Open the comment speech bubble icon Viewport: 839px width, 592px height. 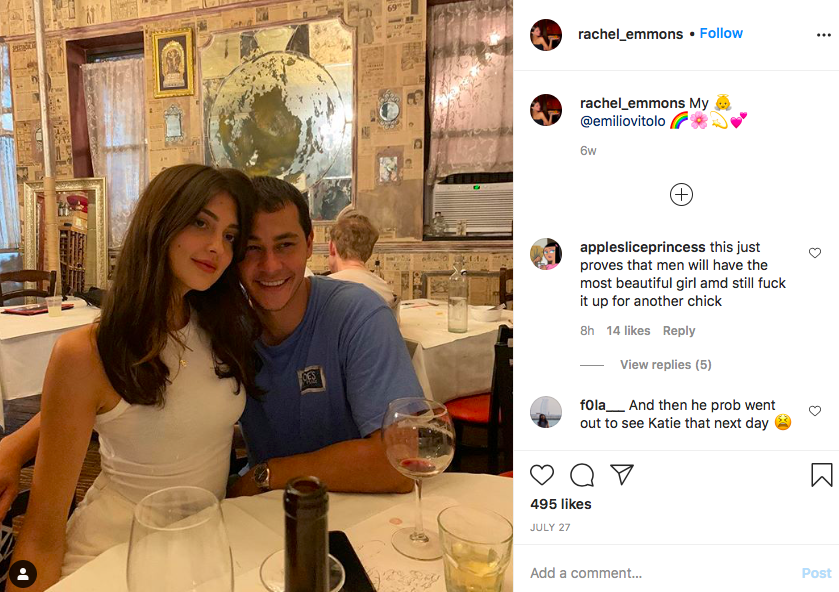(582, 475)
